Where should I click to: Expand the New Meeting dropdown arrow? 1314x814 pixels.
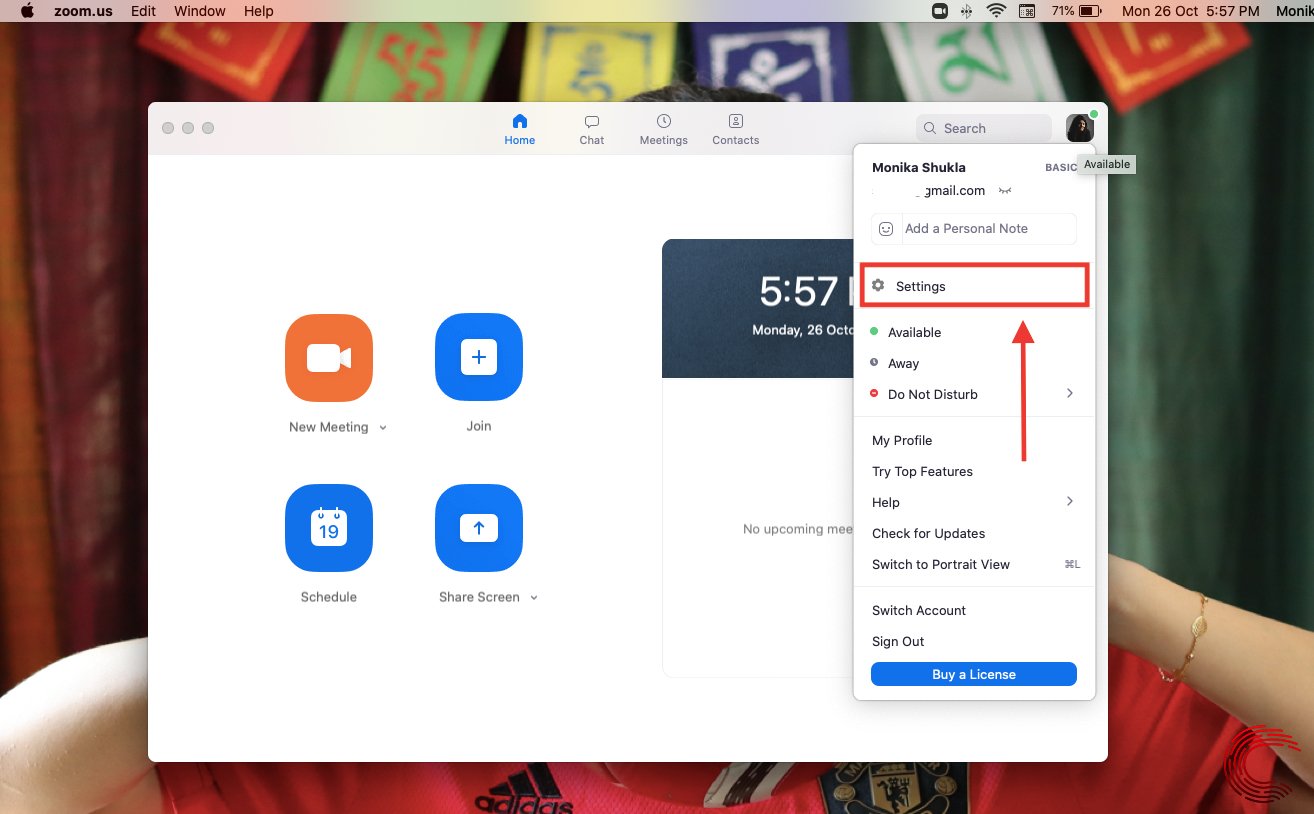tap(382, 427)
